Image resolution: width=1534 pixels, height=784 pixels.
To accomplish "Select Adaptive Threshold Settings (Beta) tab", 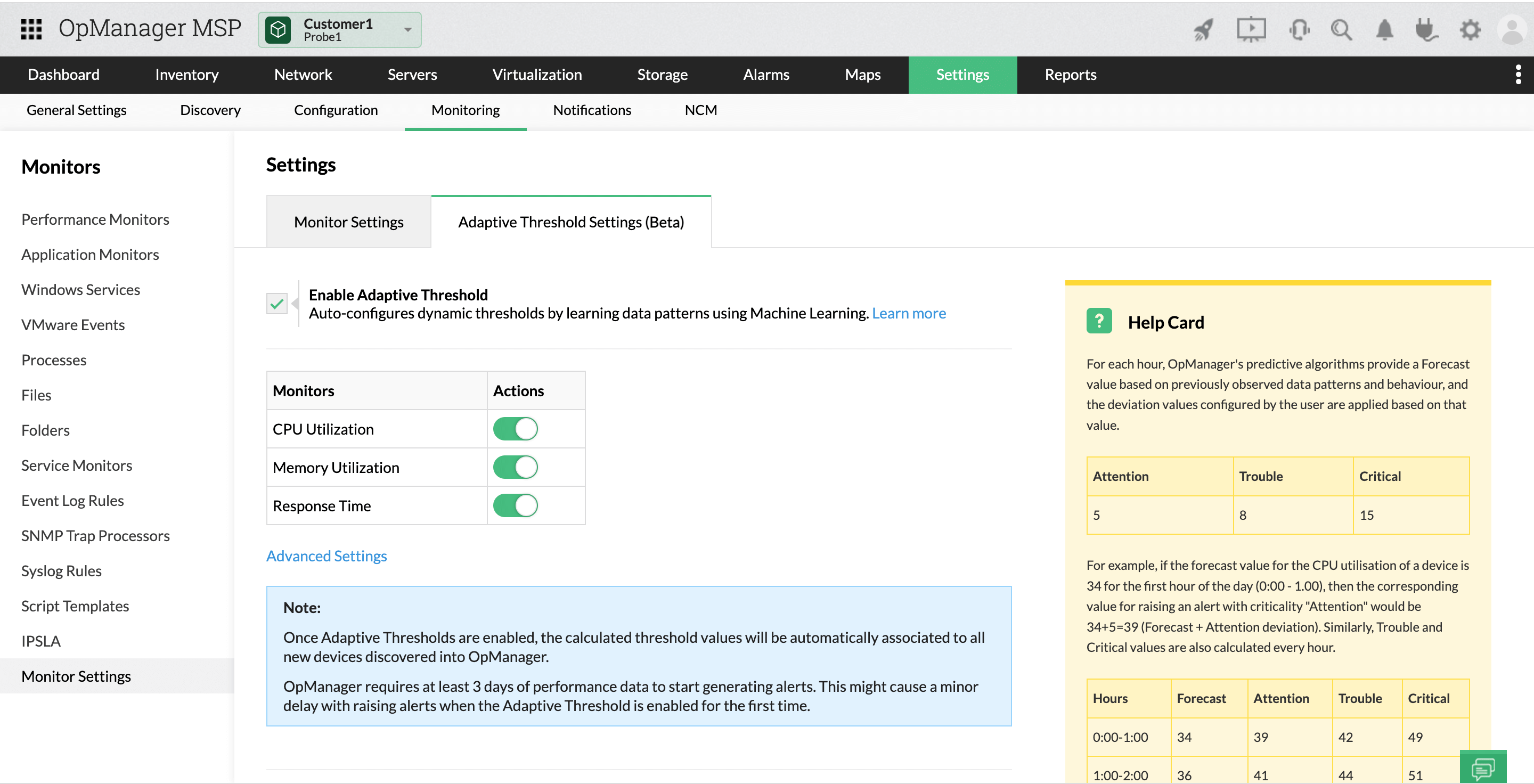I will click(571, 222).
